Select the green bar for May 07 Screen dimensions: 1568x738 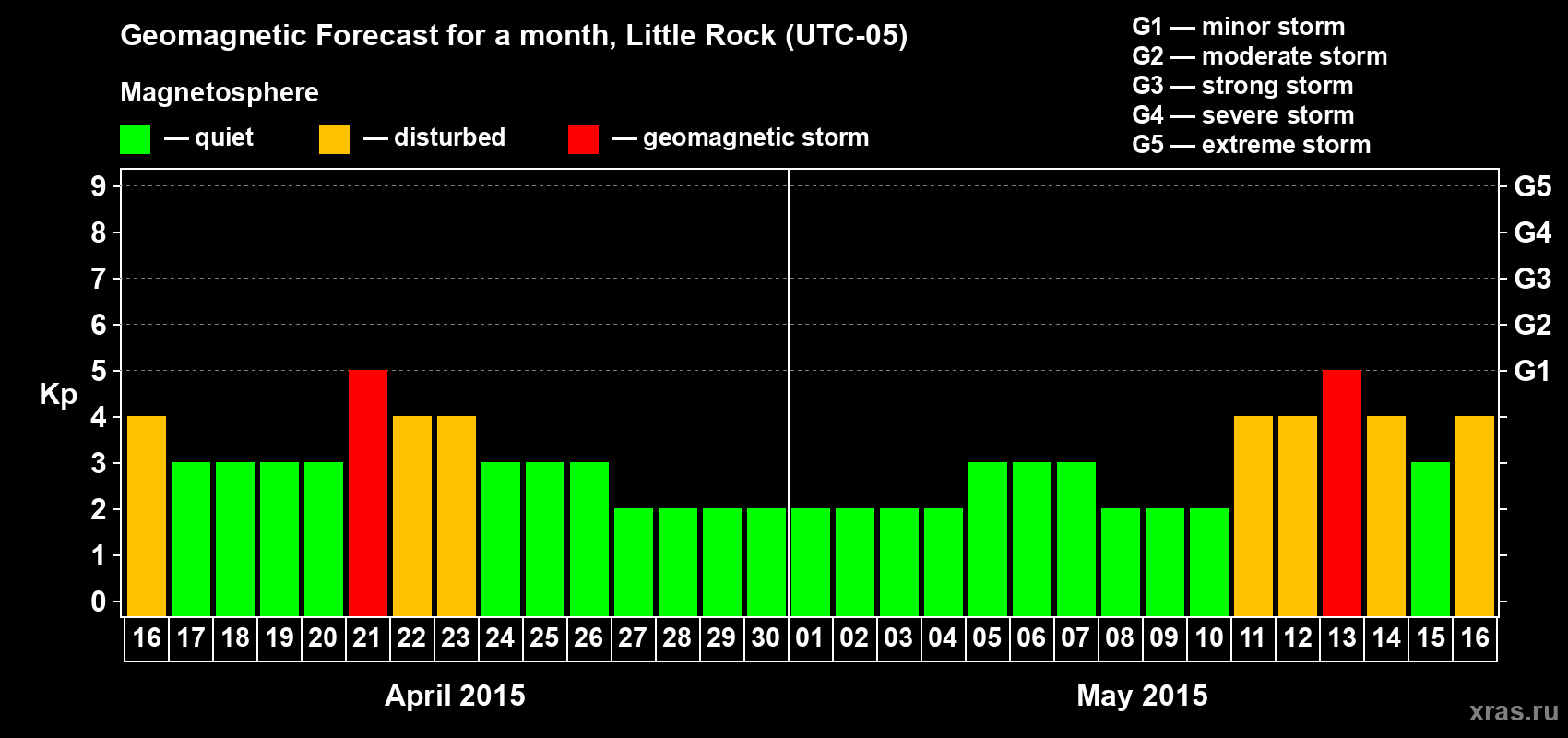1076,539
